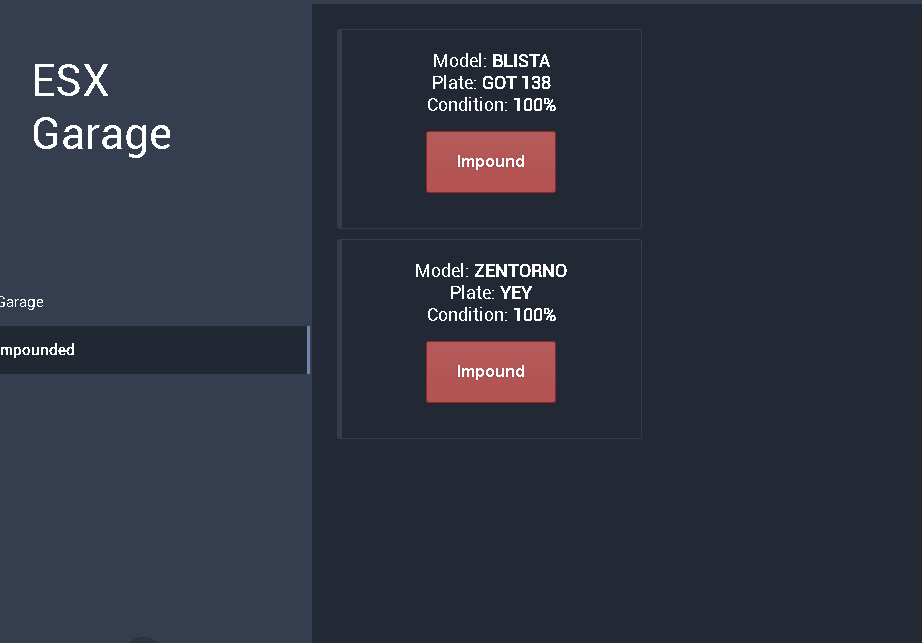
Task: Click the 'Plate:' label in the BLISTA card
Action: 455,83
